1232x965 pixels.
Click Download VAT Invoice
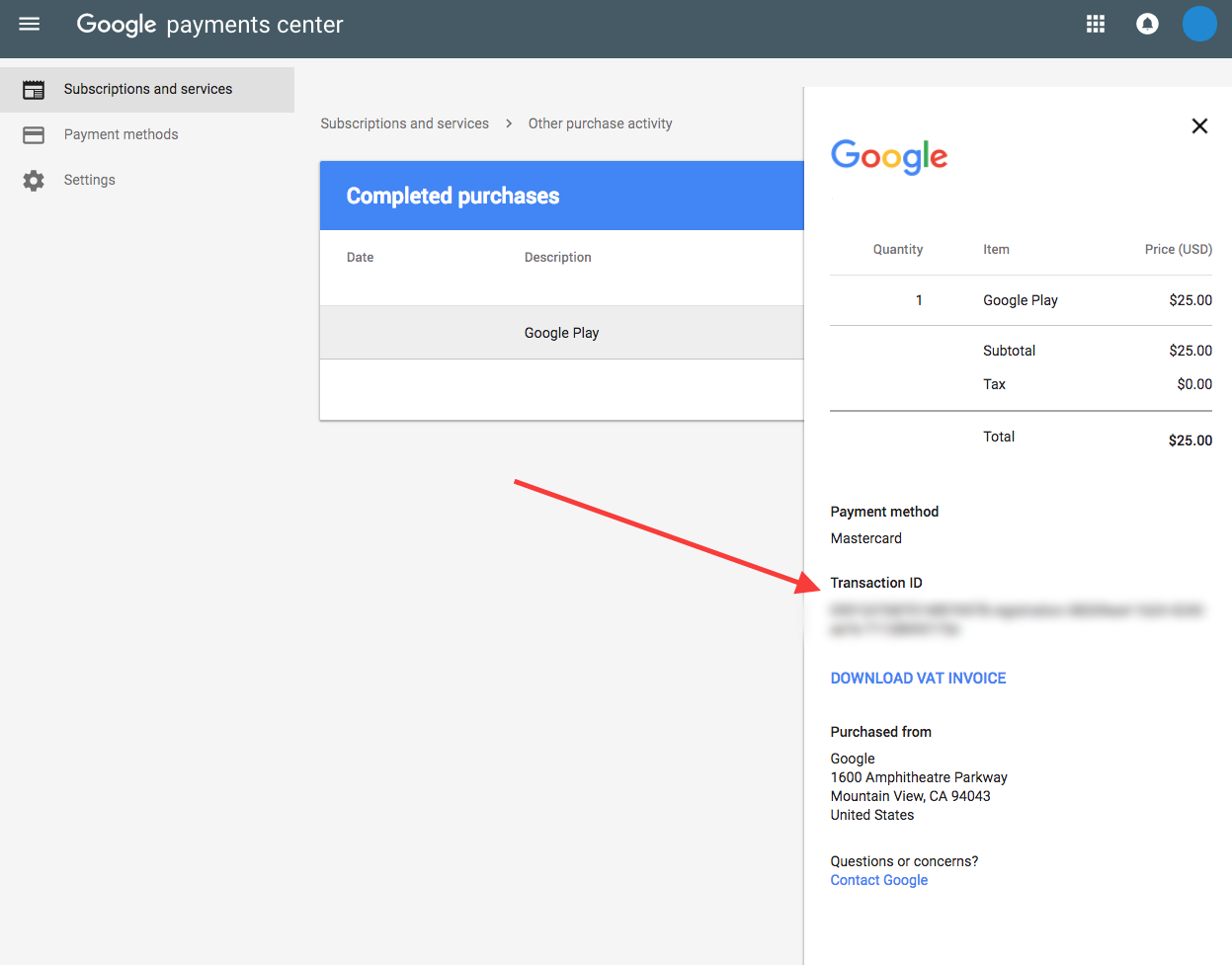click(x=919, y=679)
